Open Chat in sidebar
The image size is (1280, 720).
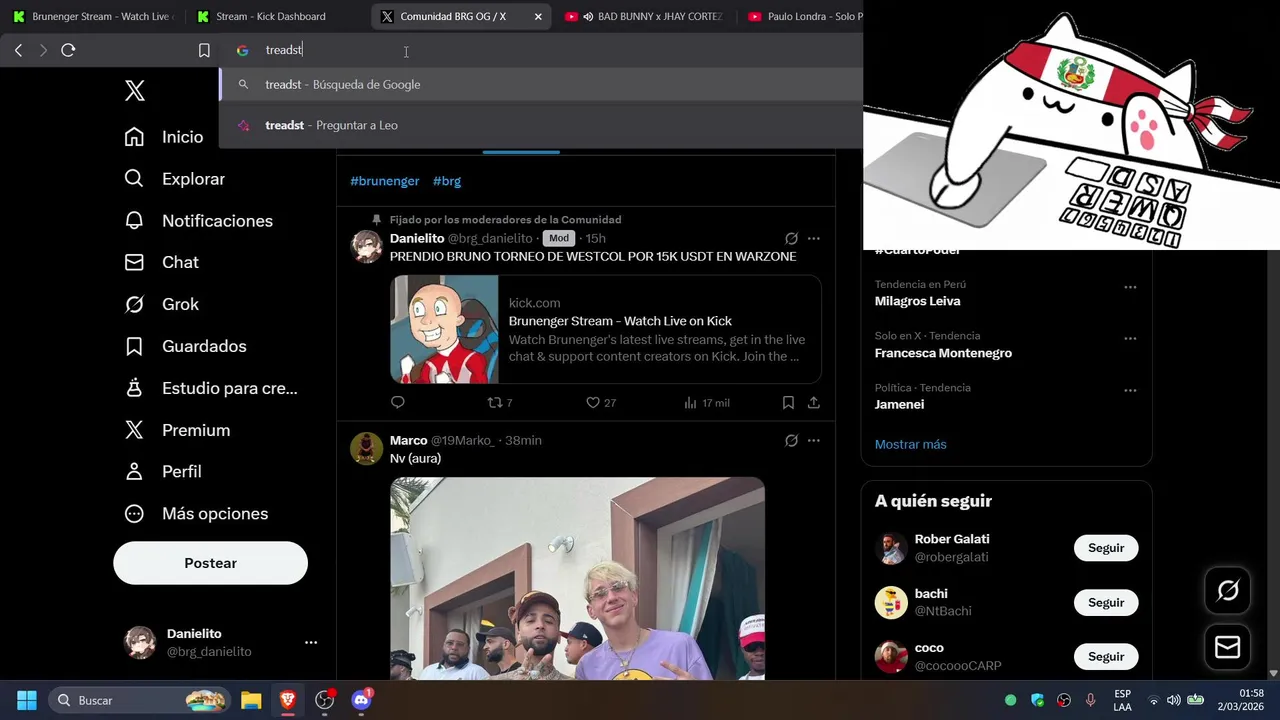162,262
